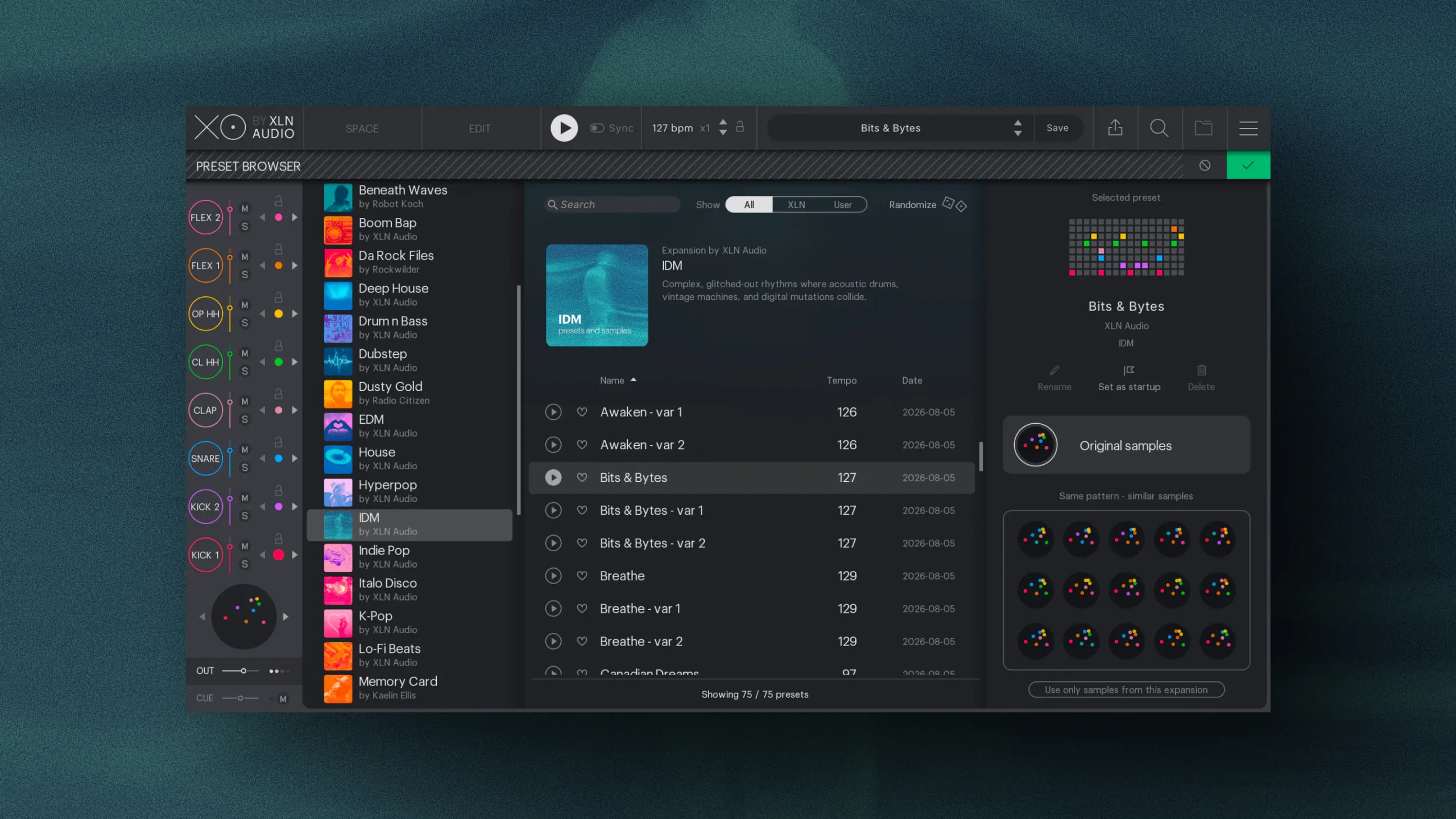Show only XLN presets filter
1456x819 pixels.
tap(796, 205)
